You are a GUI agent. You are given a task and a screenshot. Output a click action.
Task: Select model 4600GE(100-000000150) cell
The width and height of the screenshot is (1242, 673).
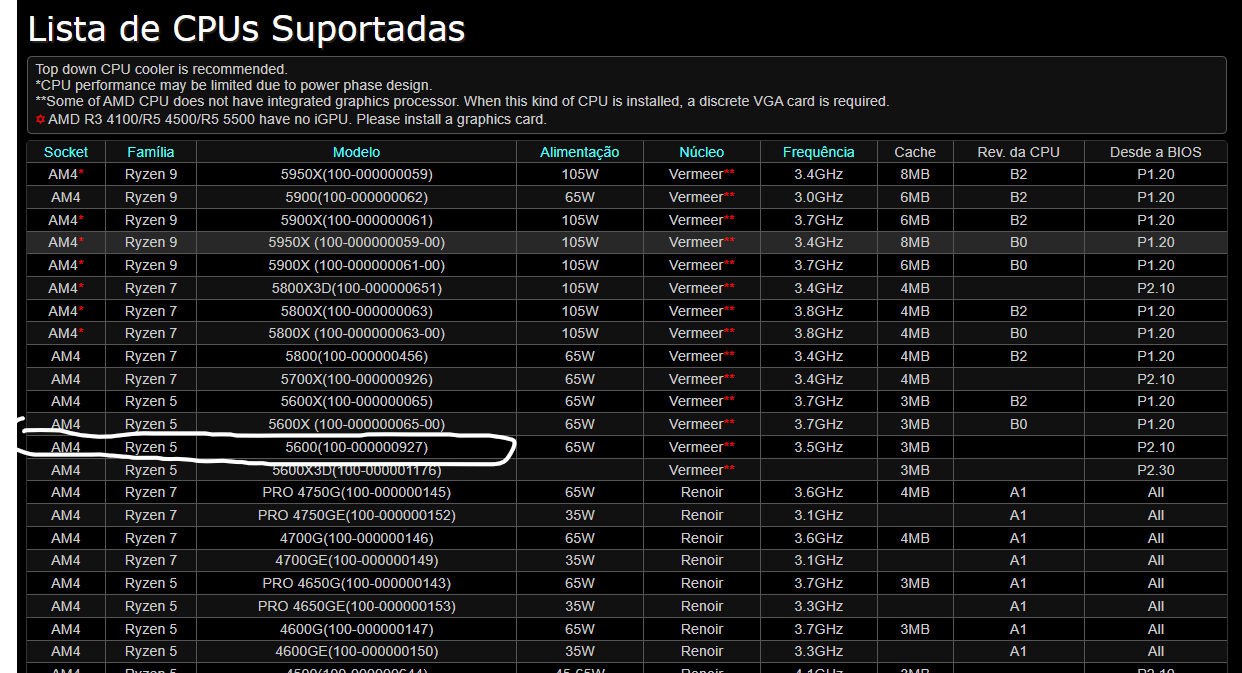click(x=357, y=651)
